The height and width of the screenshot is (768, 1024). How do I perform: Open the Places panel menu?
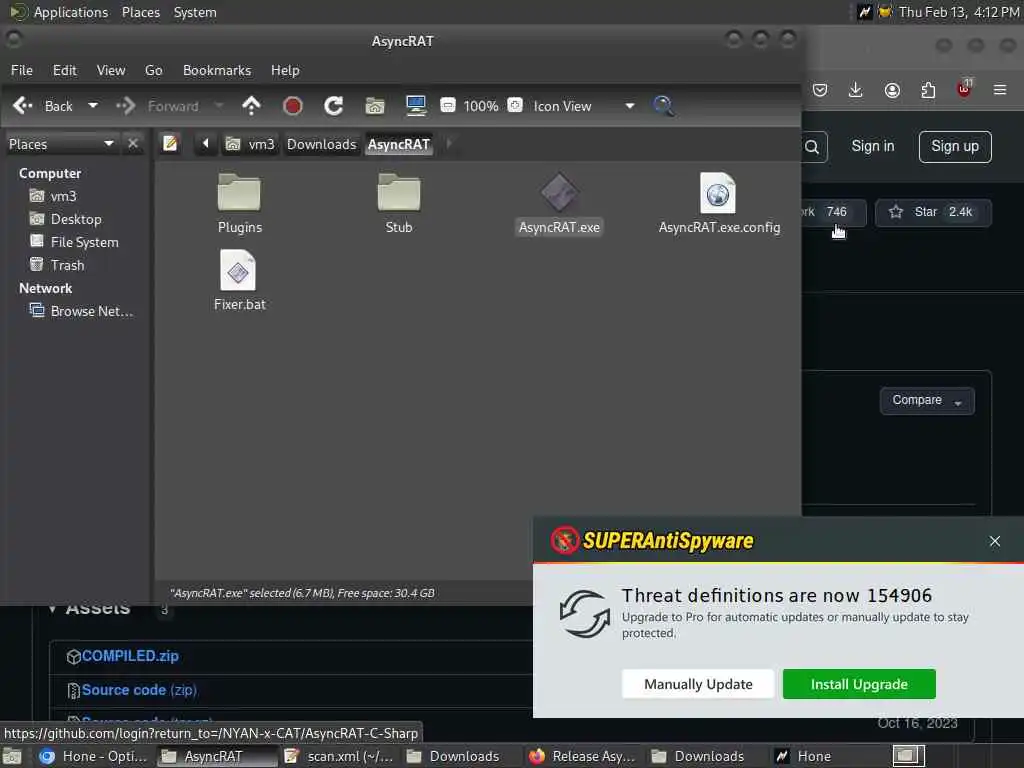pos(140,12)
